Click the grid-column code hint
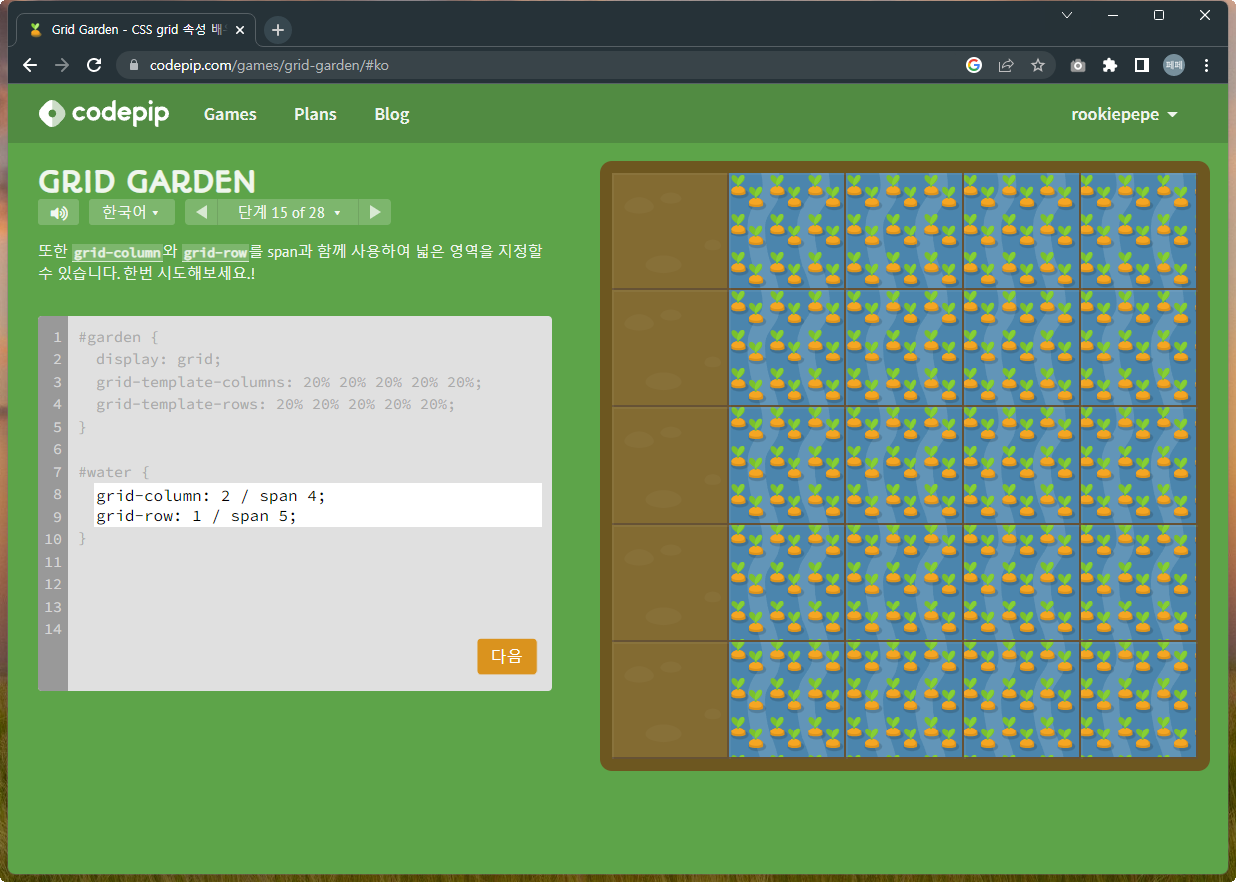 [117, 253]
